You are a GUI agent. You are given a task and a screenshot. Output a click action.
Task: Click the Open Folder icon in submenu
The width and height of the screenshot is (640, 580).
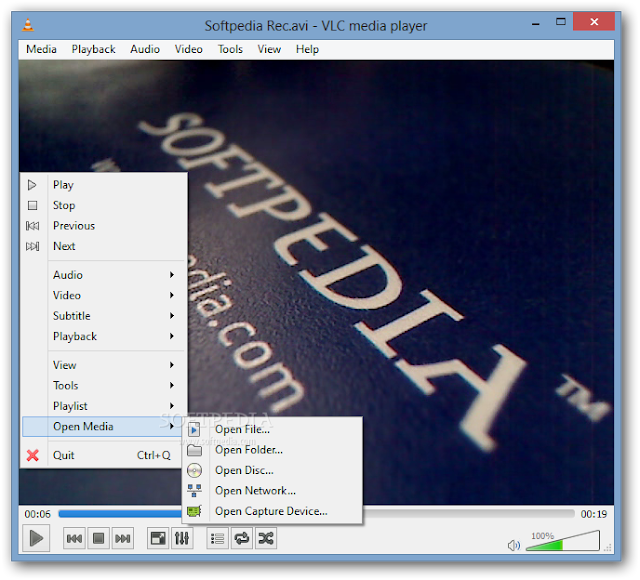click(x=194, y=450)
